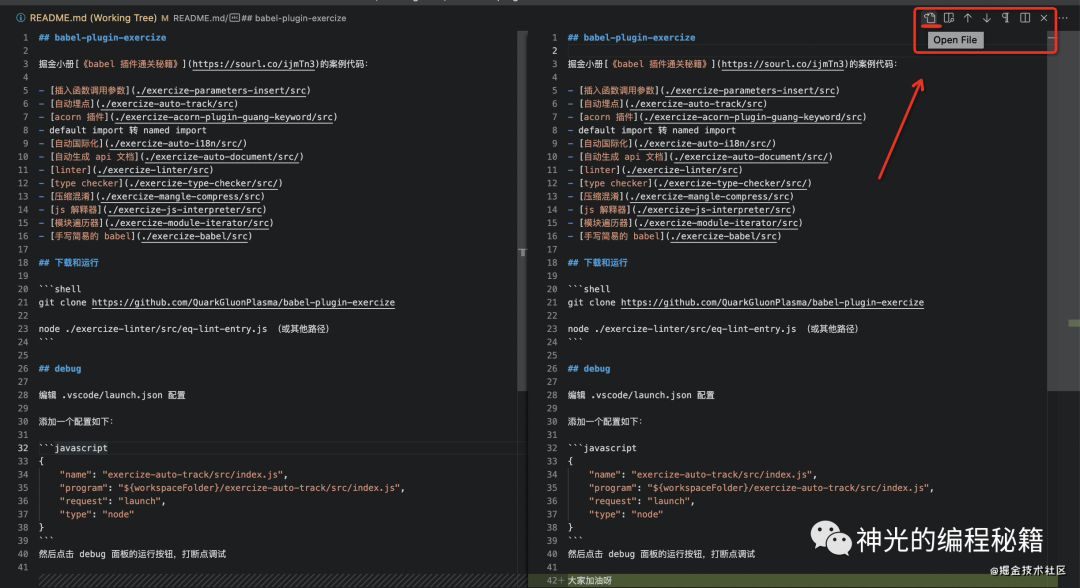The width and height of the screenshot is (1080, 588).
Task: Click the symbol icon in the breadcrumb
Action: tap(234, 18)
